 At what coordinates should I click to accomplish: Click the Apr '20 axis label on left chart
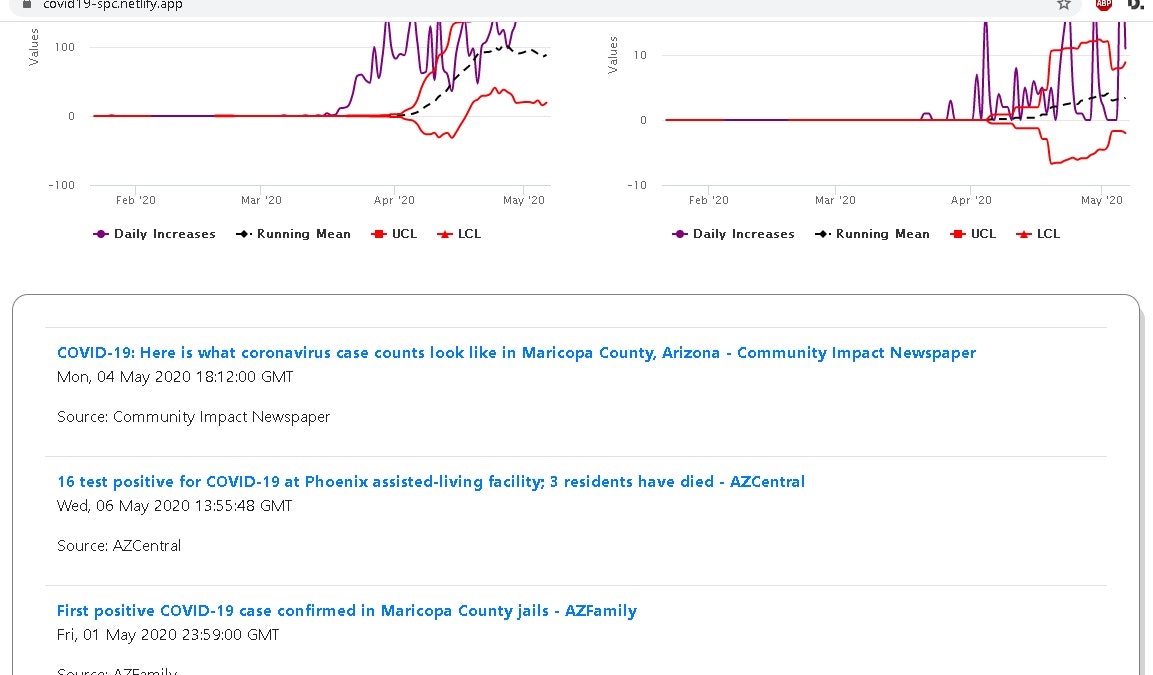pos(394,200)
